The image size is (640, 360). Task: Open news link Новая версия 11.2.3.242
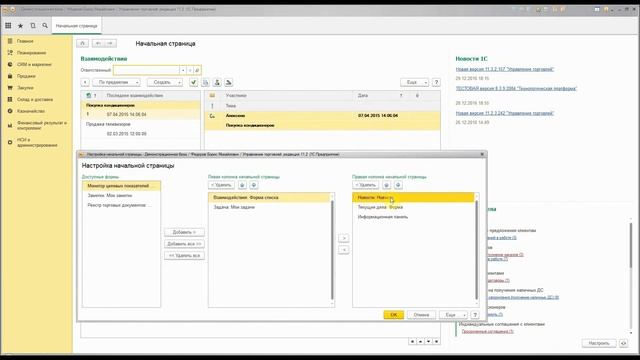(504, 113)
